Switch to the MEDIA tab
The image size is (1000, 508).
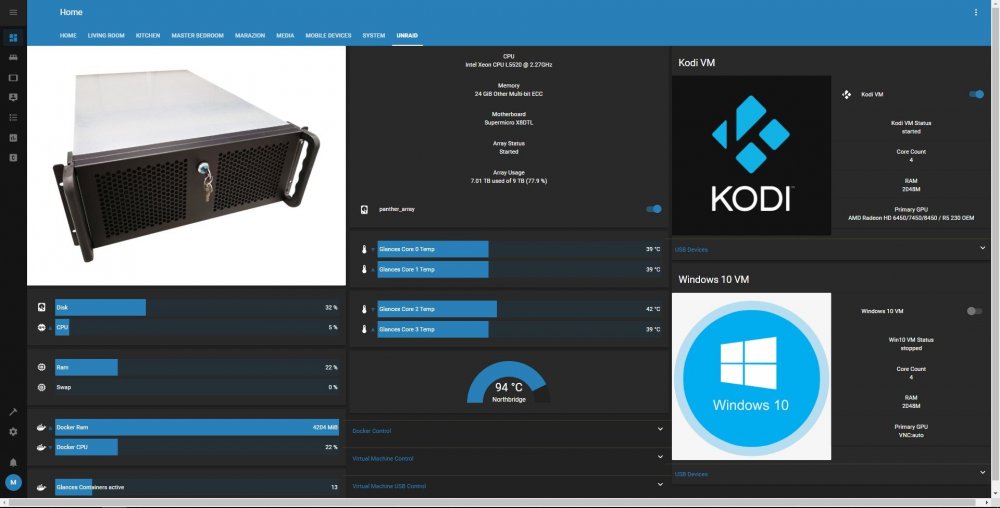pos(285,36)
